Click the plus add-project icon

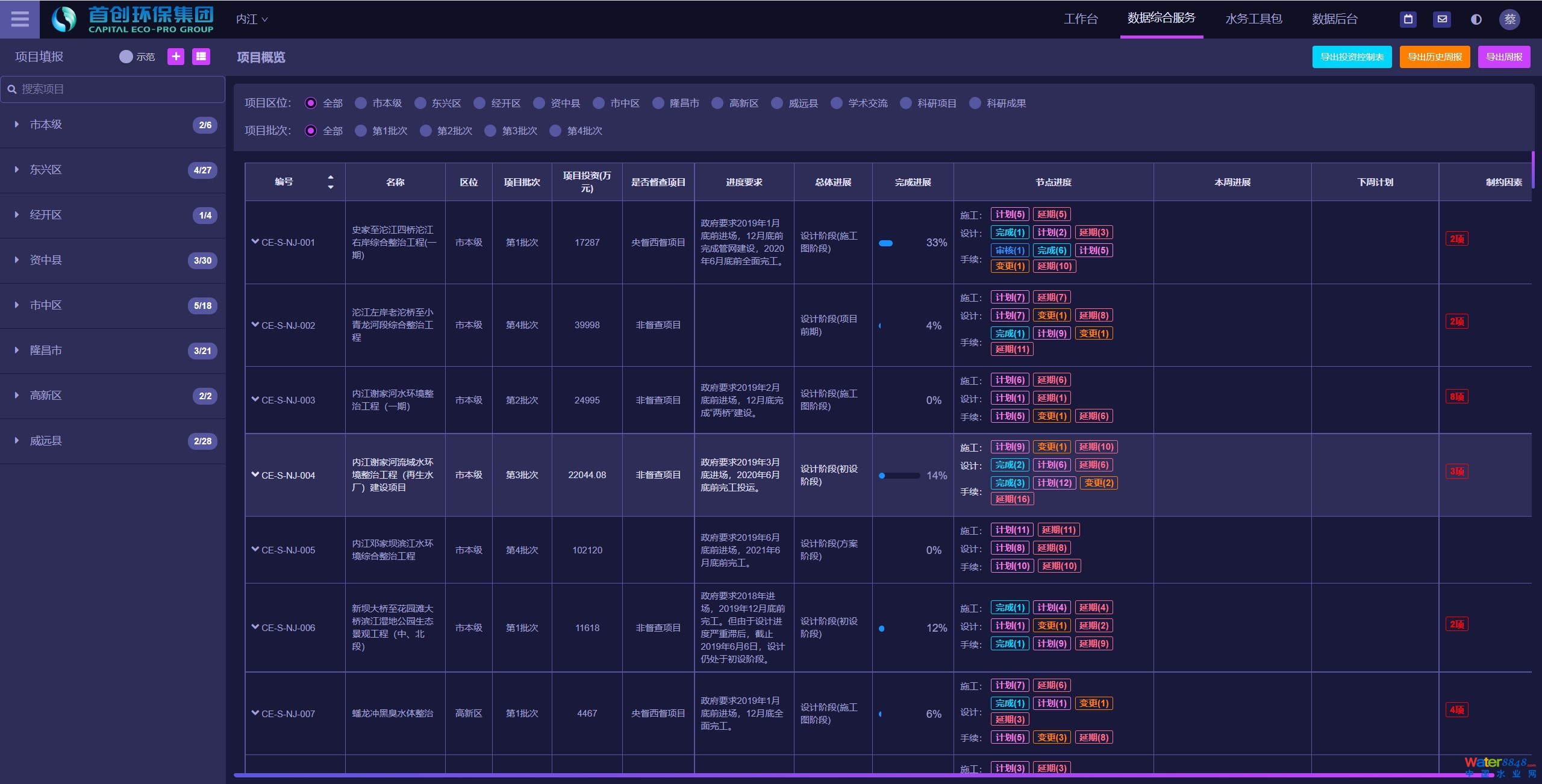point(176,57)
